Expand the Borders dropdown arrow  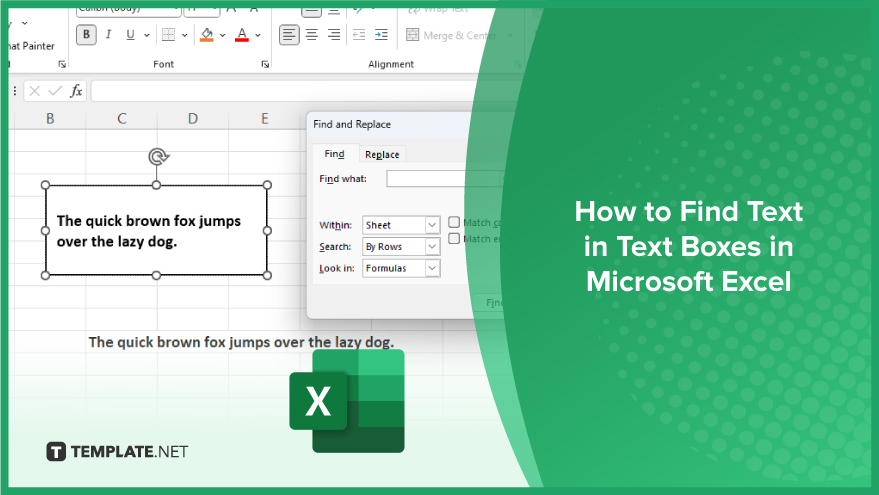point(184,35)
